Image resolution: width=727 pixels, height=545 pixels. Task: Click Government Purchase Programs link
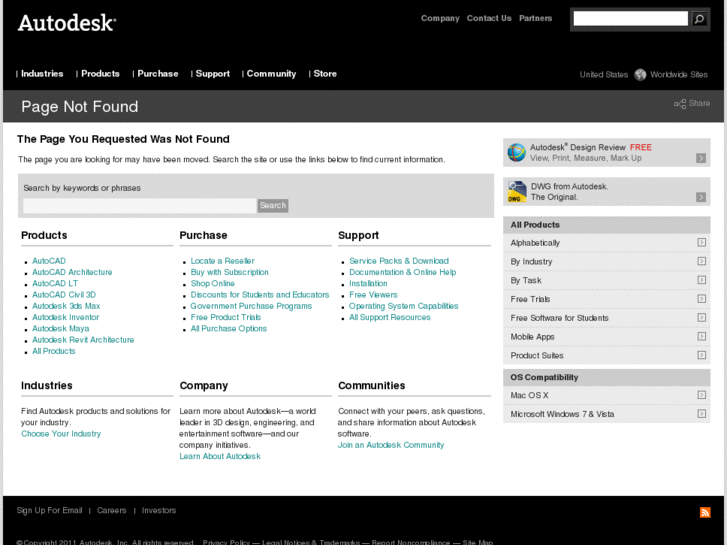coord(251,306)
